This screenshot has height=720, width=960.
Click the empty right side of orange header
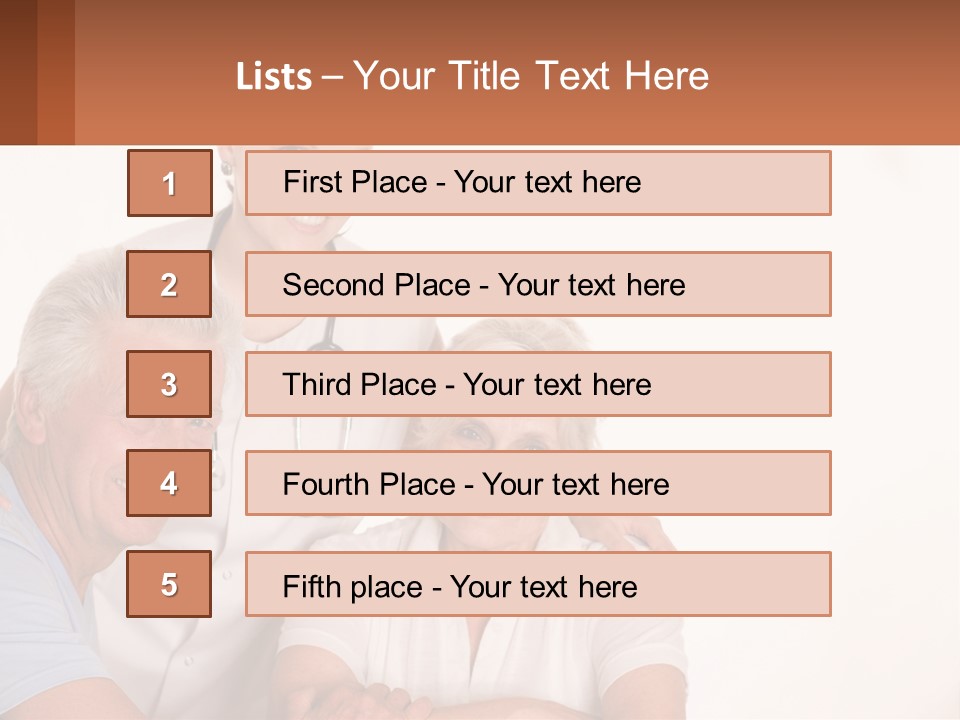tap(850, 72)
